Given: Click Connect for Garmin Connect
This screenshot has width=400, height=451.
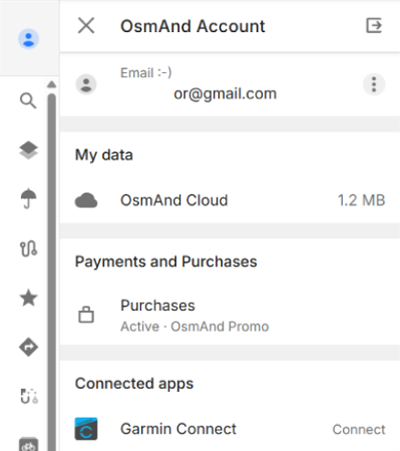Looking at the screenshot, I should point(359,429).
